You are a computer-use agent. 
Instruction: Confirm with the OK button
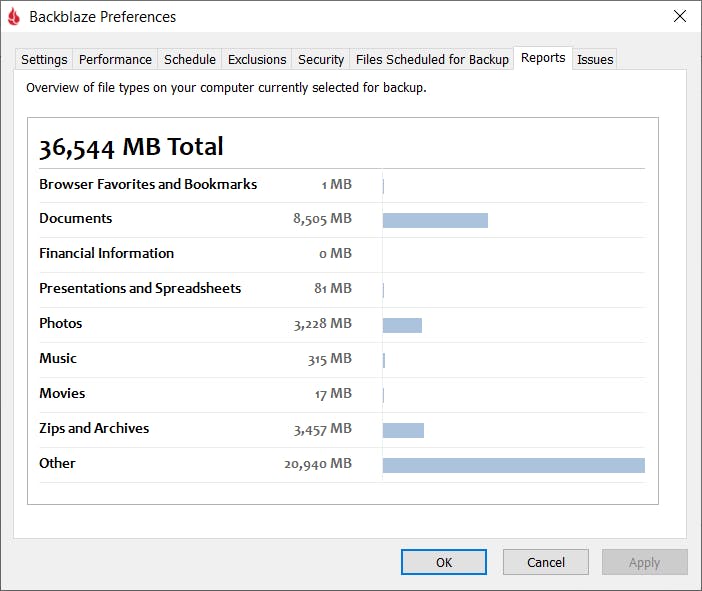pos(444,562)
